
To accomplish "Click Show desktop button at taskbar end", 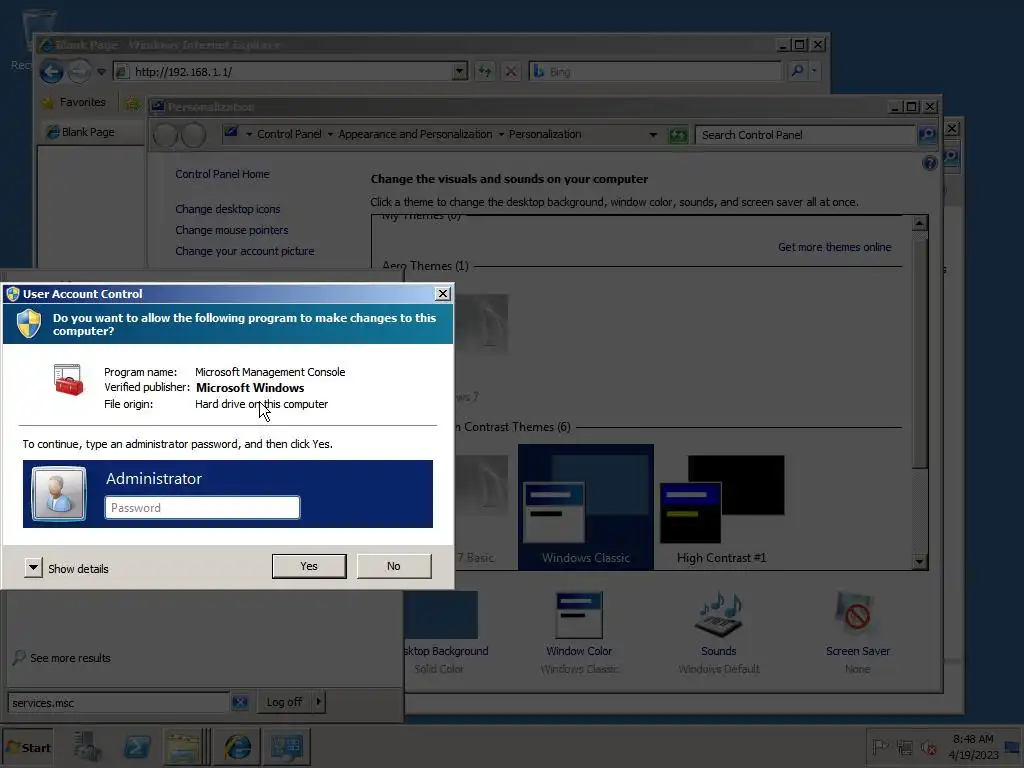I will click(x=1013, y=747).
